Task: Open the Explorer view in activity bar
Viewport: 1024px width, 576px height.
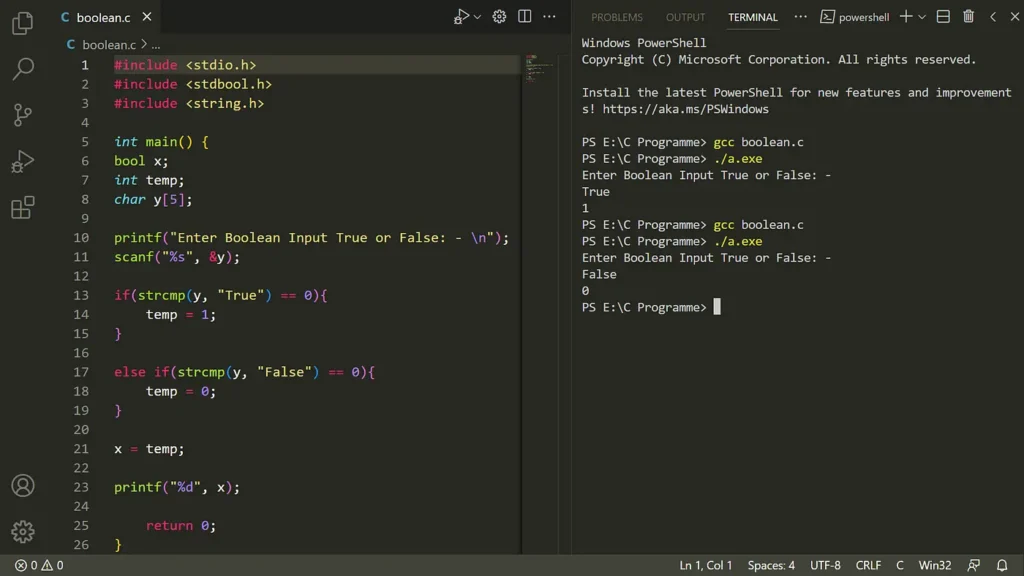Action: click(x=22, y=23)
